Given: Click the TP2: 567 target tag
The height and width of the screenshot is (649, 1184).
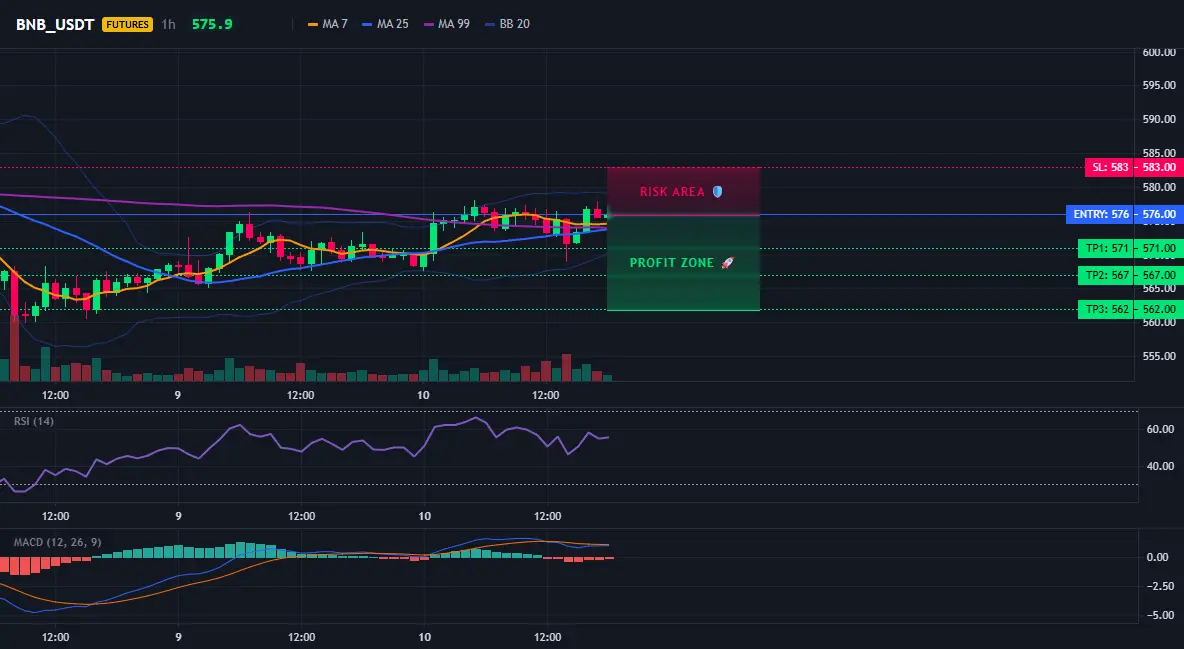Looking at the screenshot, I should point(1105,275).
